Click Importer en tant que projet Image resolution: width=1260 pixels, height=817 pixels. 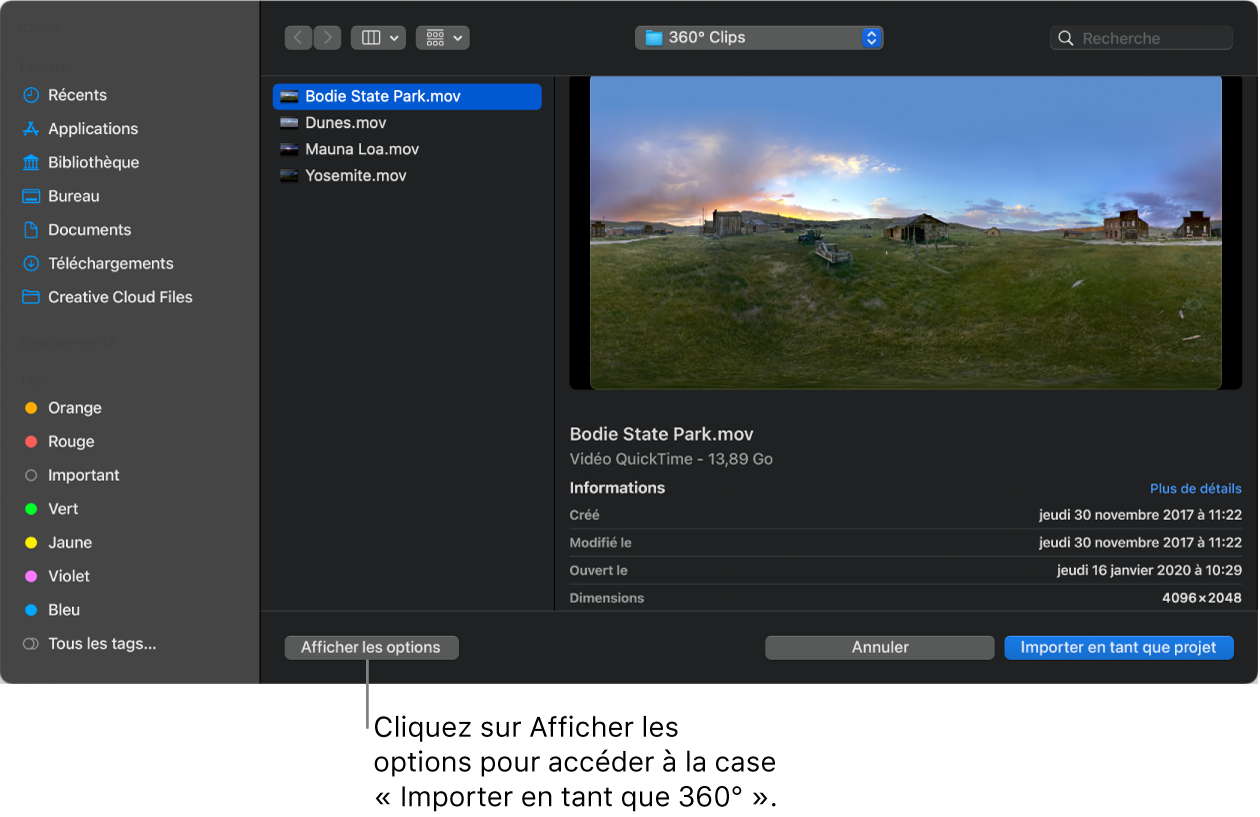(1118, 647)
